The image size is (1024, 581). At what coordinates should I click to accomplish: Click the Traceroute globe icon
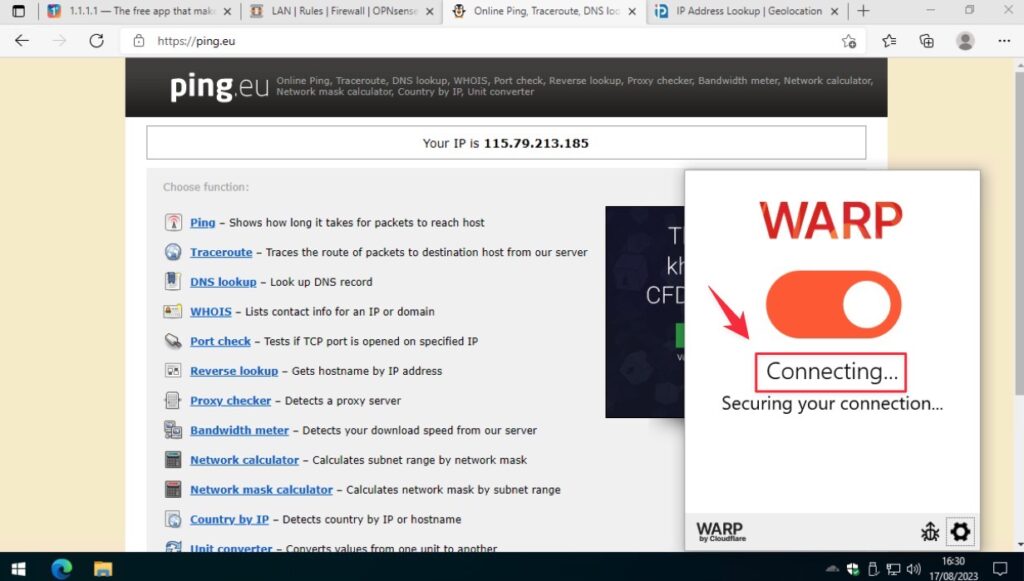173,252
